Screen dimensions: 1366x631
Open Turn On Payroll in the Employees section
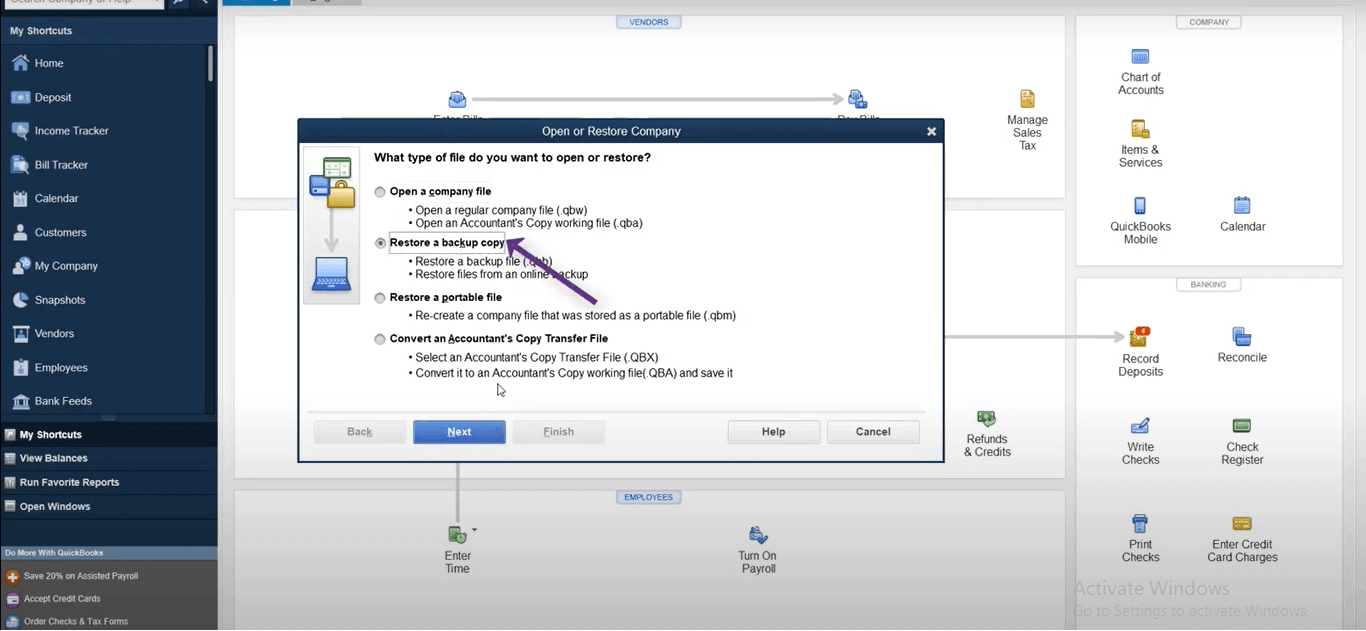coord(757,549)
